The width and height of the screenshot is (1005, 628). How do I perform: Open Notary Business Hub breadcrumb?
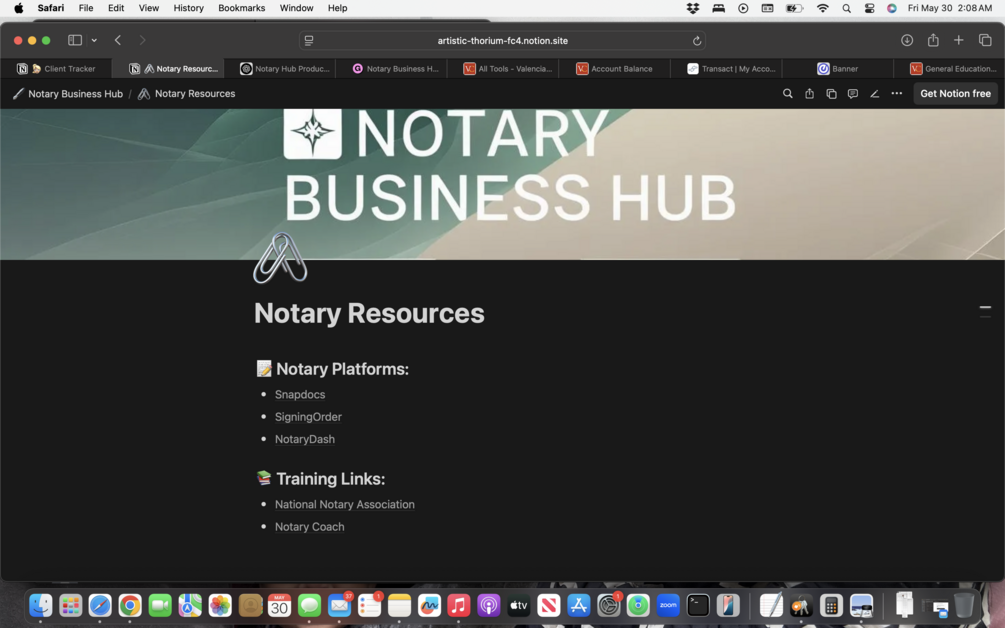coord(68,94)
